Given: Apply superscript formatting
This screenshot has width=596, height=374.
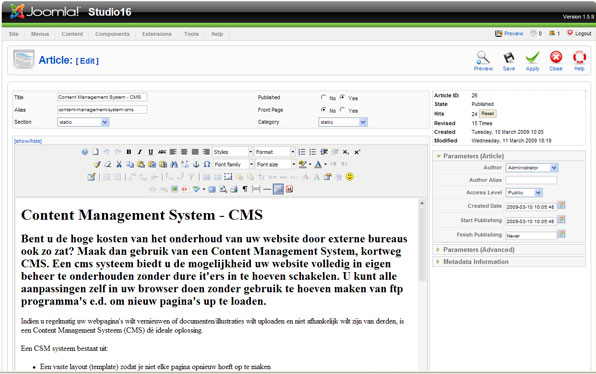Looking at the screenshot, I should coord(357,152).
